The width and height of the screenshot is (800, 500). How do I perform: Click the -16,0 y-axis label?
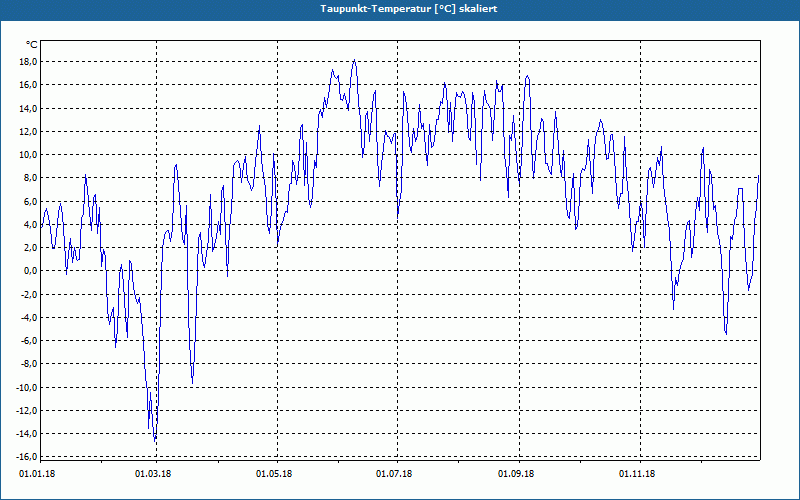27,457
